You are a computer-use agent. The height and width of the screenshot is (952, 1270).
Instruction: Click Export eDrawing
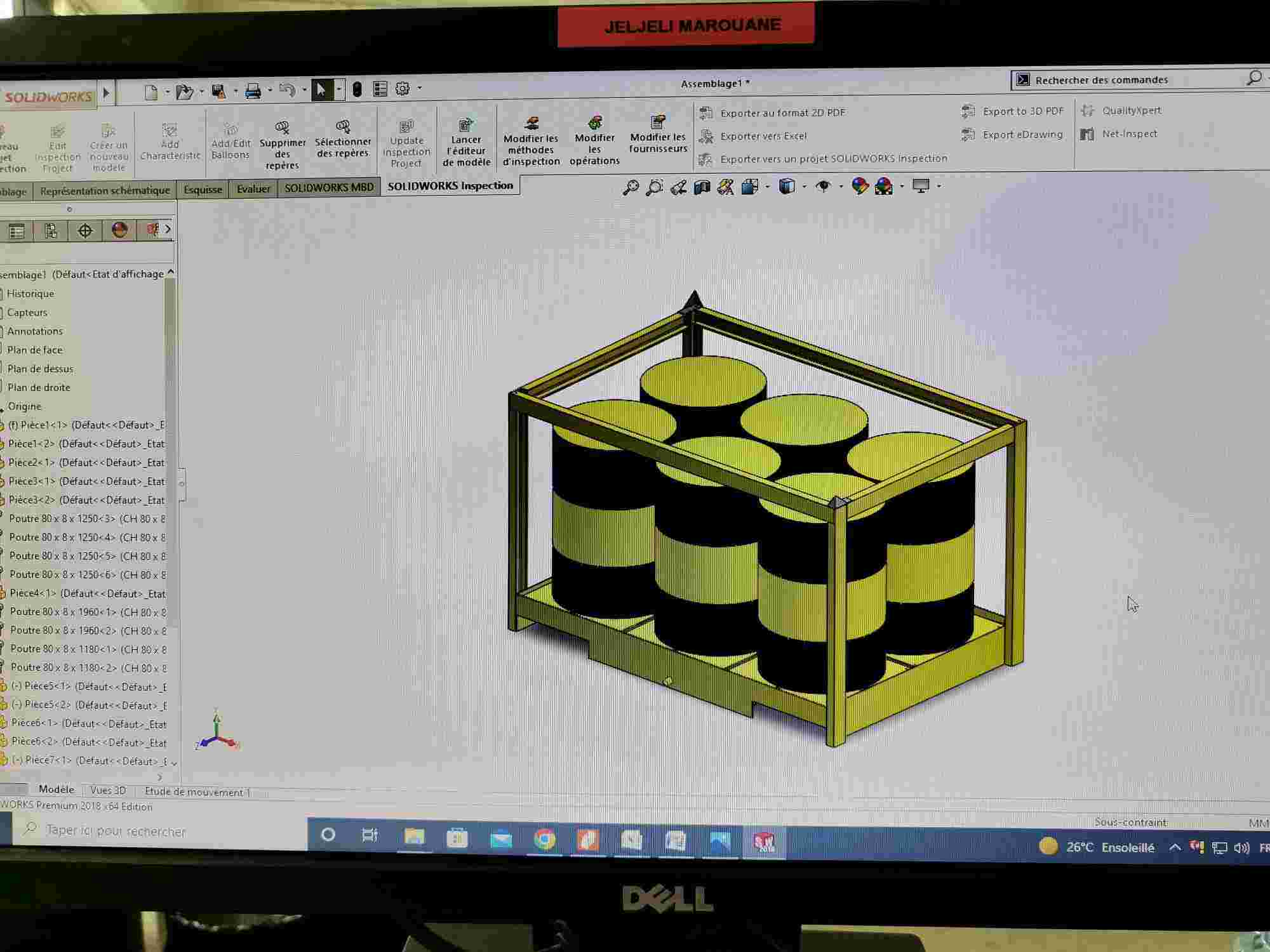[x=1012, y=135]
